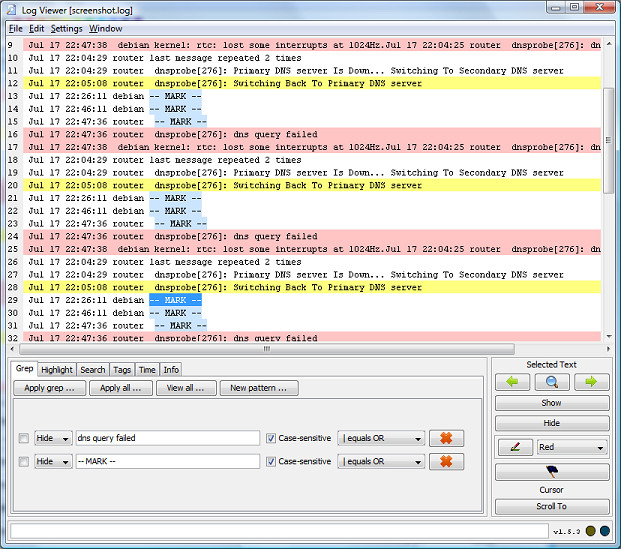This screenshot has height=549, width=621.
Task: Click the log view scroll up arrow
Action: pos(609,44)
